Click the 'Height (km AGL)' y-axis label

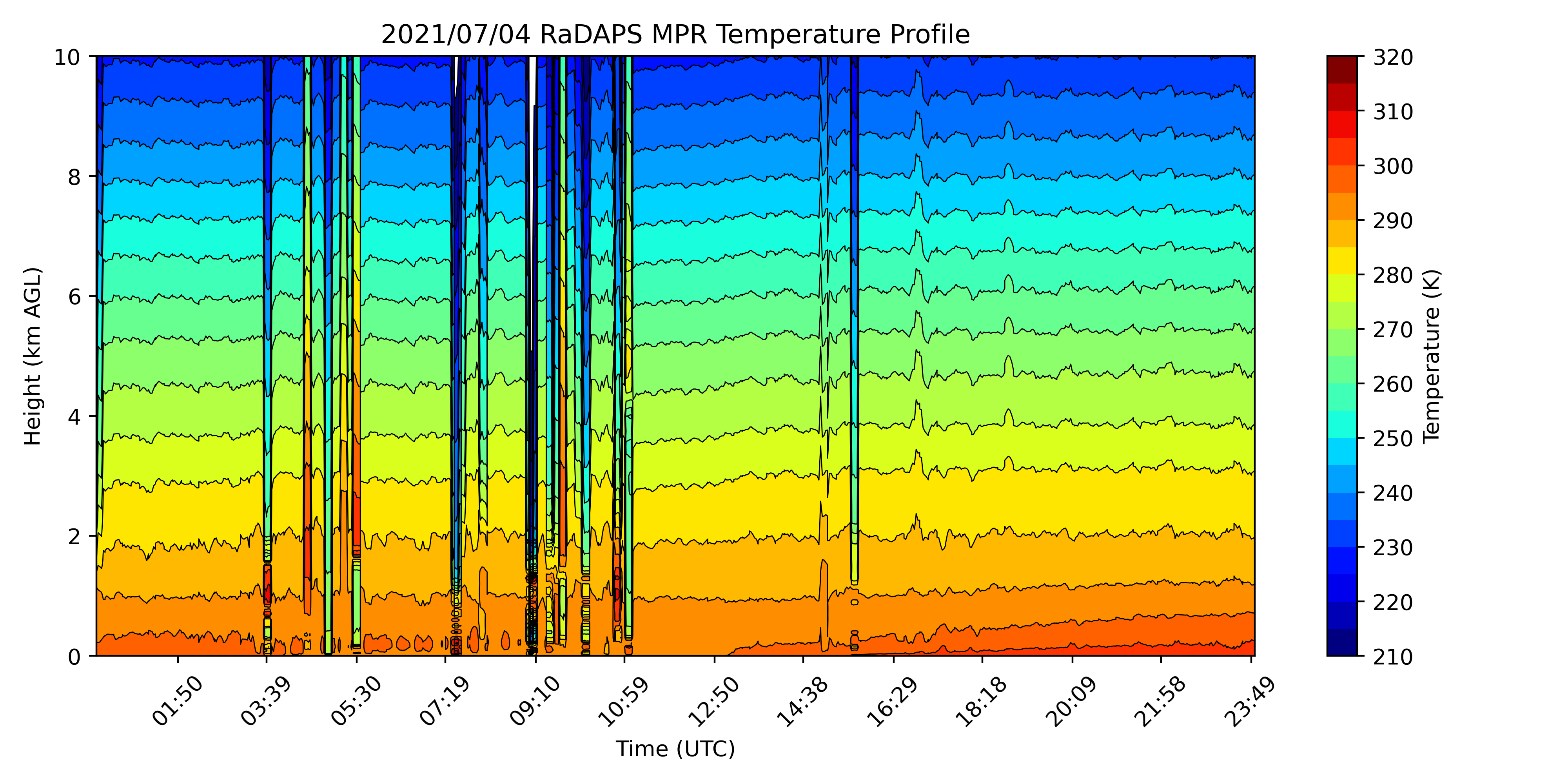click(33, 356)
